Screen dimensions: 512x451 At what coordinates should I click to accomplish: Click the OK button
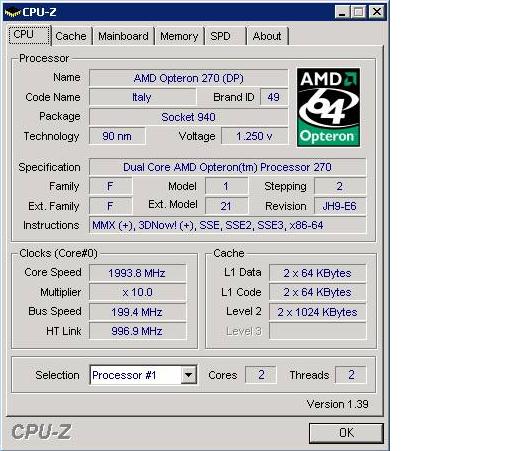346,433
